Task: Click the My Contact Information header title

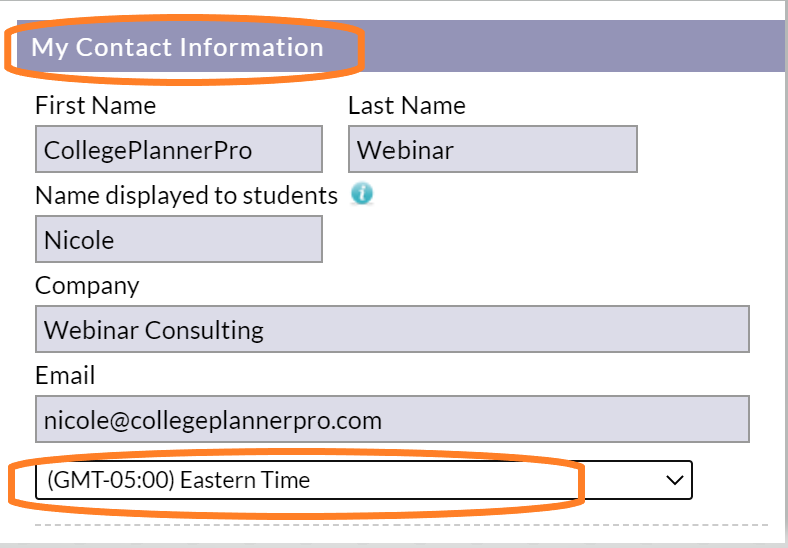Action: (x=177, y=47)
